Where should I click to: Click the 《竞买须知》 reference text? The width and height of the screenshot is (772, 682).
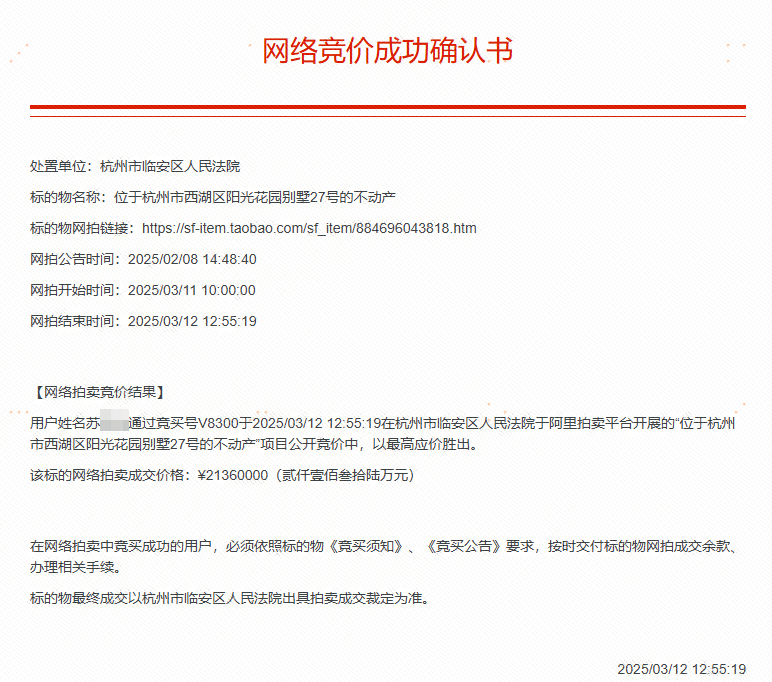click(x=366, y=546)
